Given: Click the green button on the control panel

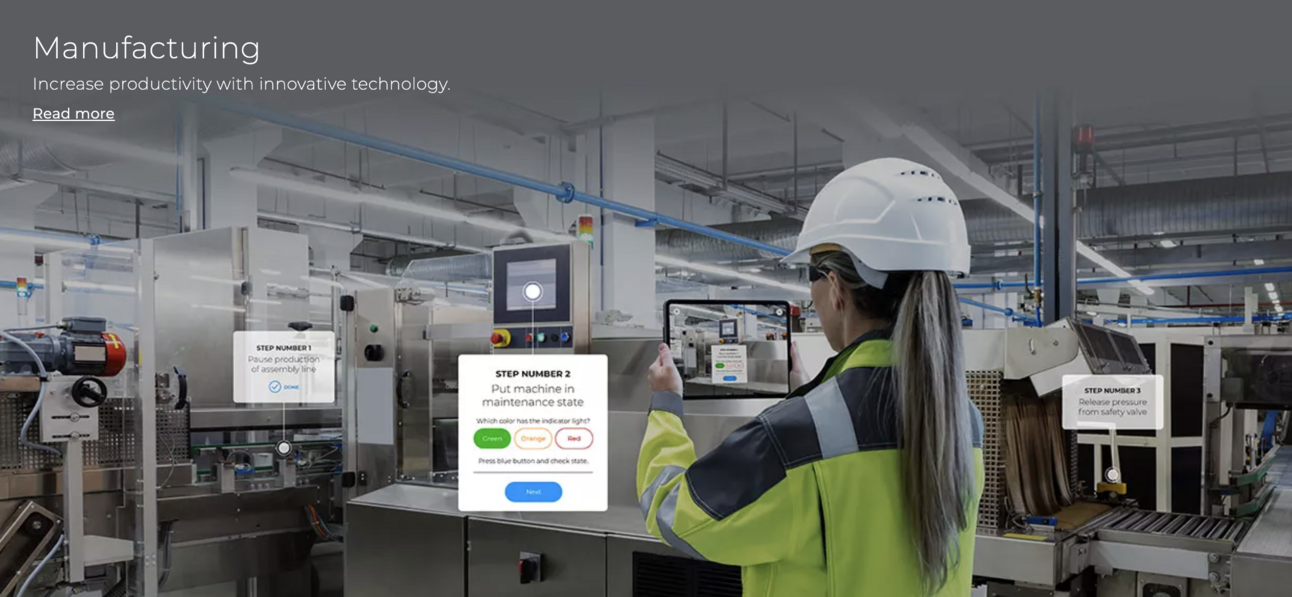Looking at the screenshot, I should tap(540, 338).
